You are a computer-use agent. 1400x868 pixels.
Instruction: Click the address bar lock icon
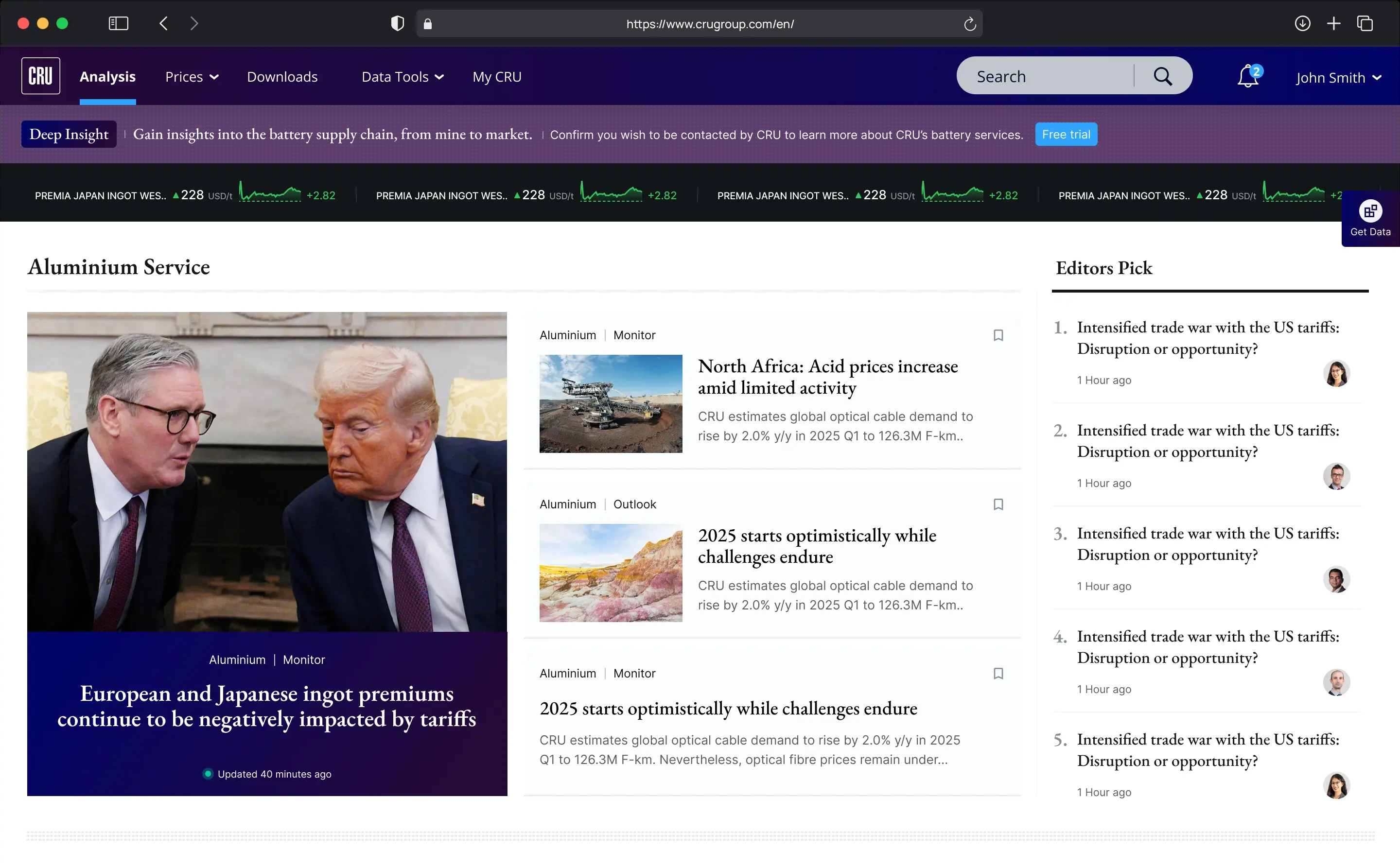tap(427, 24)
